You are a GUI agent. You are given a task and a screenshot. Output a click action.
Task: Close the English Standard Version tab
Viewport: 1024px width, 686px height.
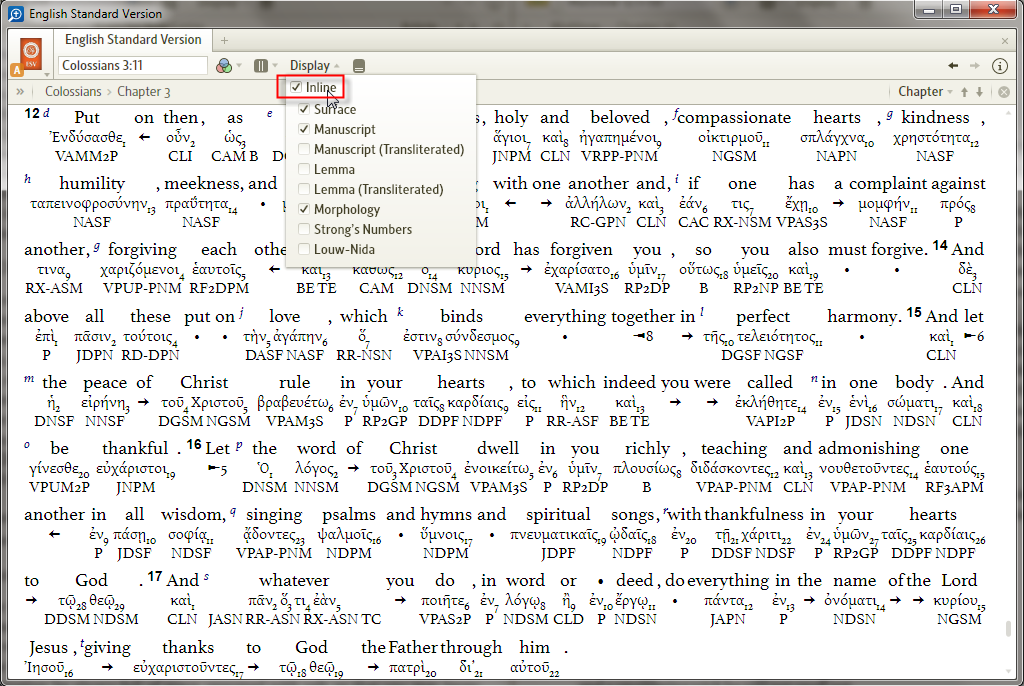(x=1004, y=41)
